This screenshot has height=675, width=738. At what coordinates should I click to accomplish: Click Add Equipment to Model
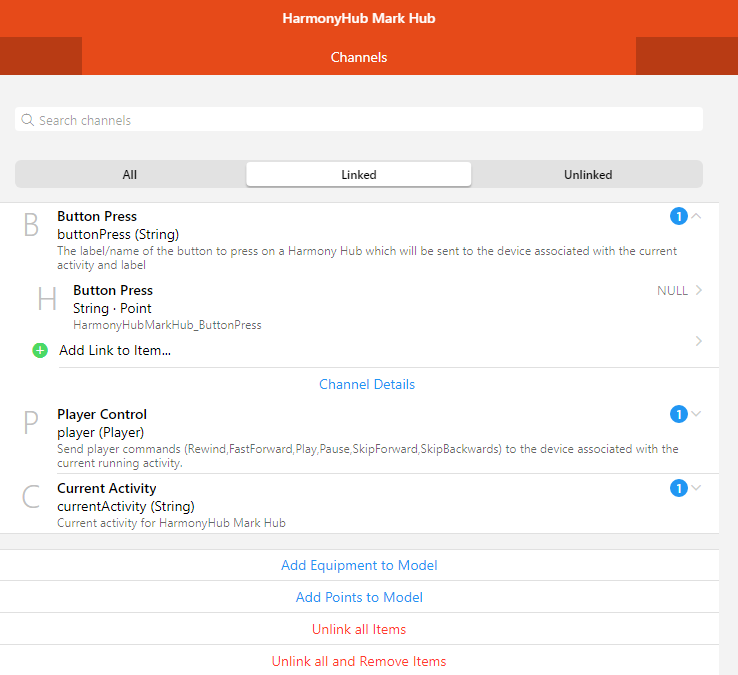pyautogui.click(x=359, y=565)
